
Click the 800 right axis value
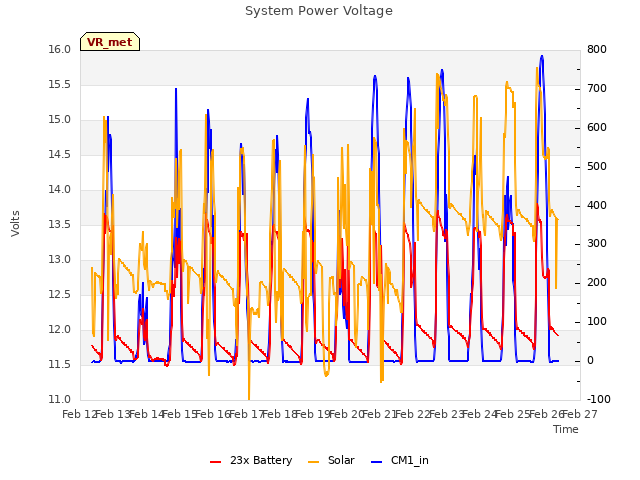coord(597,49)
